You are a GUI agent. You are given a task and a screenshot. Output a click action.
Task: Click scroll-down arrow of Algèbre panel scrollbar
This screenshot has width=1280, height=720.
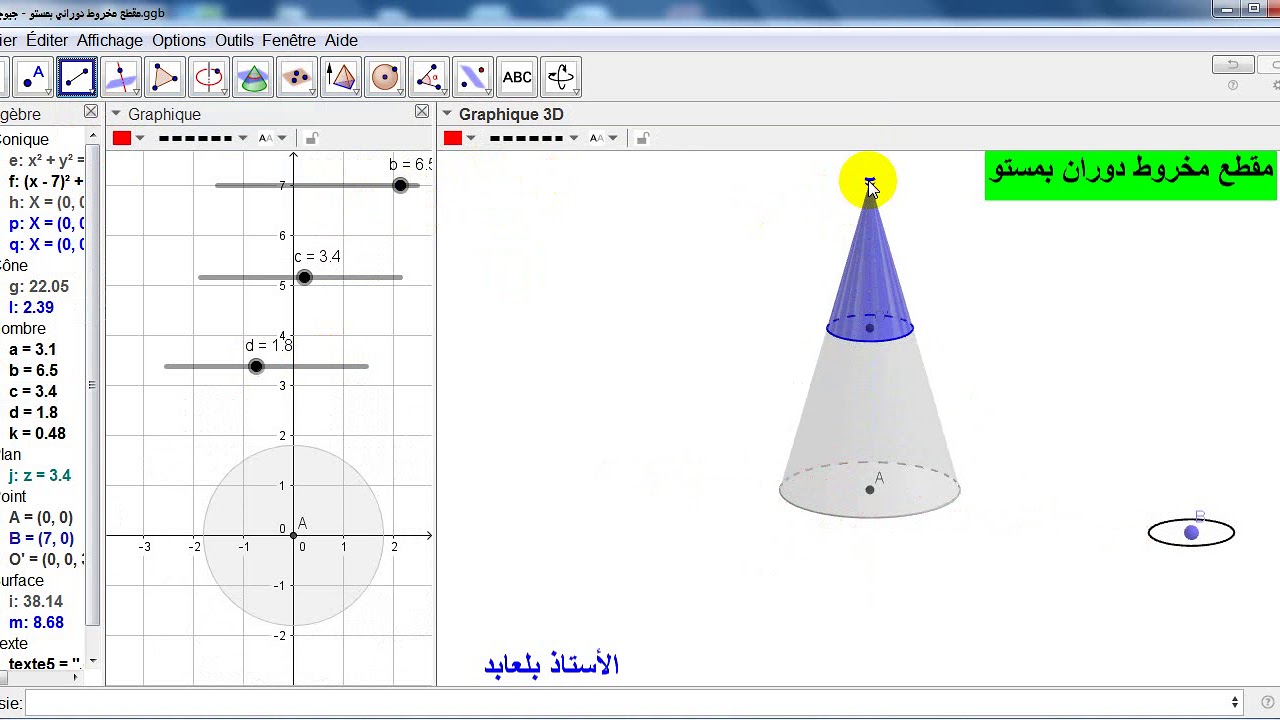(x=92, y=661)
